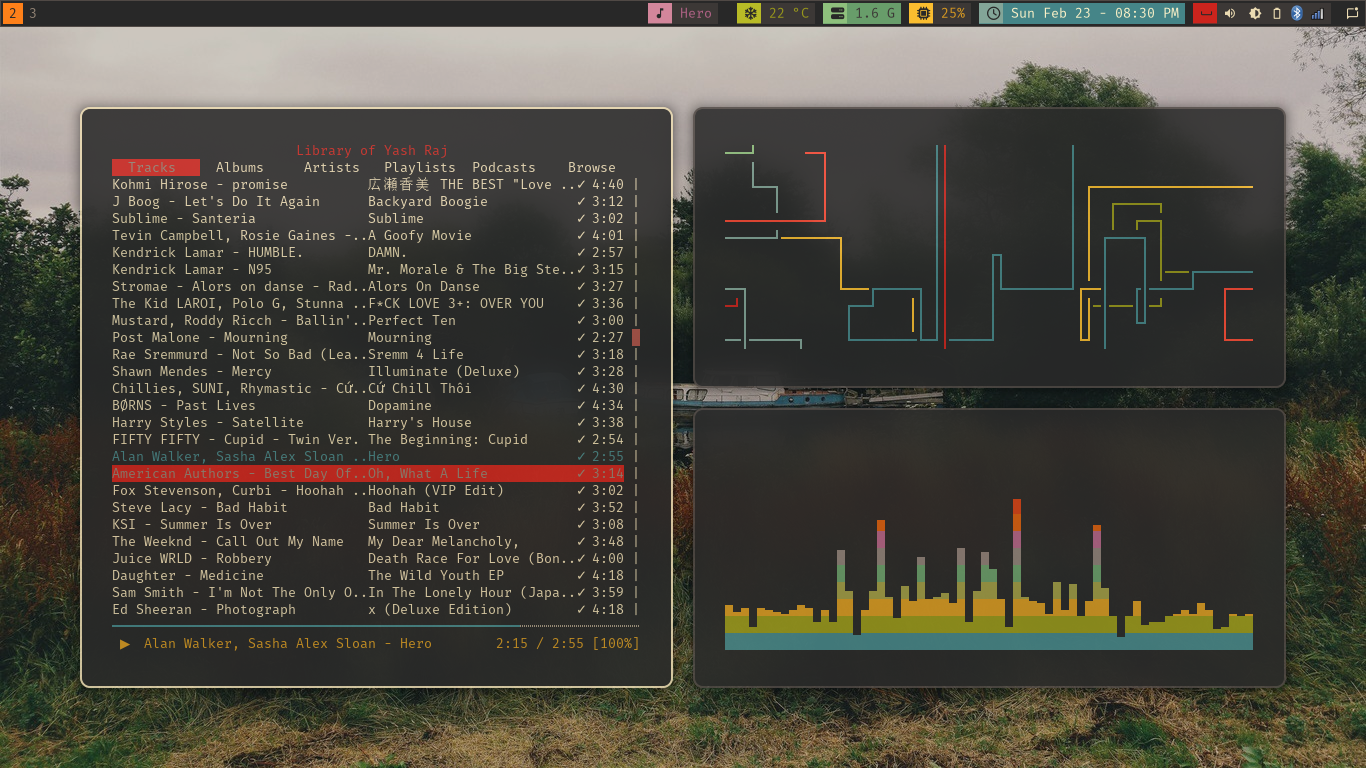The height and width of the screenshot is (768, 1366).
Task: Click the snowflake temperature icon
Action: (x=748, y=13)
